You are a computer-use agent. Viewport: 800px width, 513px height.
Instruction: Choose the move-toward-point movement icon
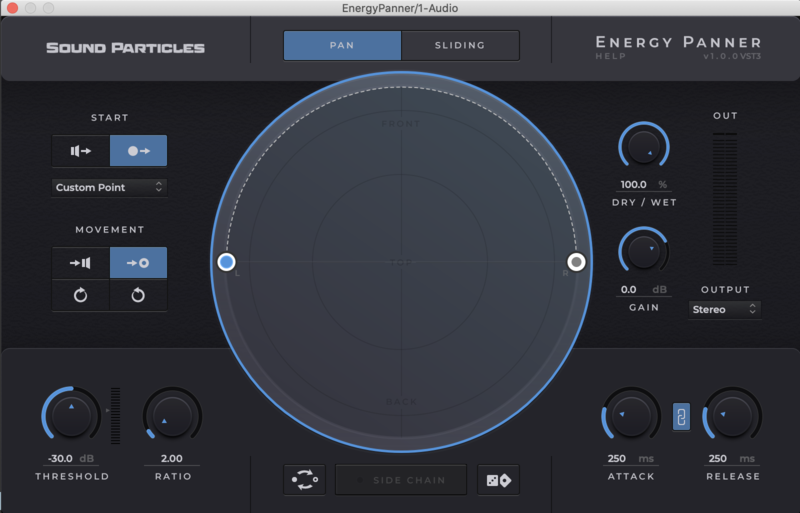click(x=138, y=263)
